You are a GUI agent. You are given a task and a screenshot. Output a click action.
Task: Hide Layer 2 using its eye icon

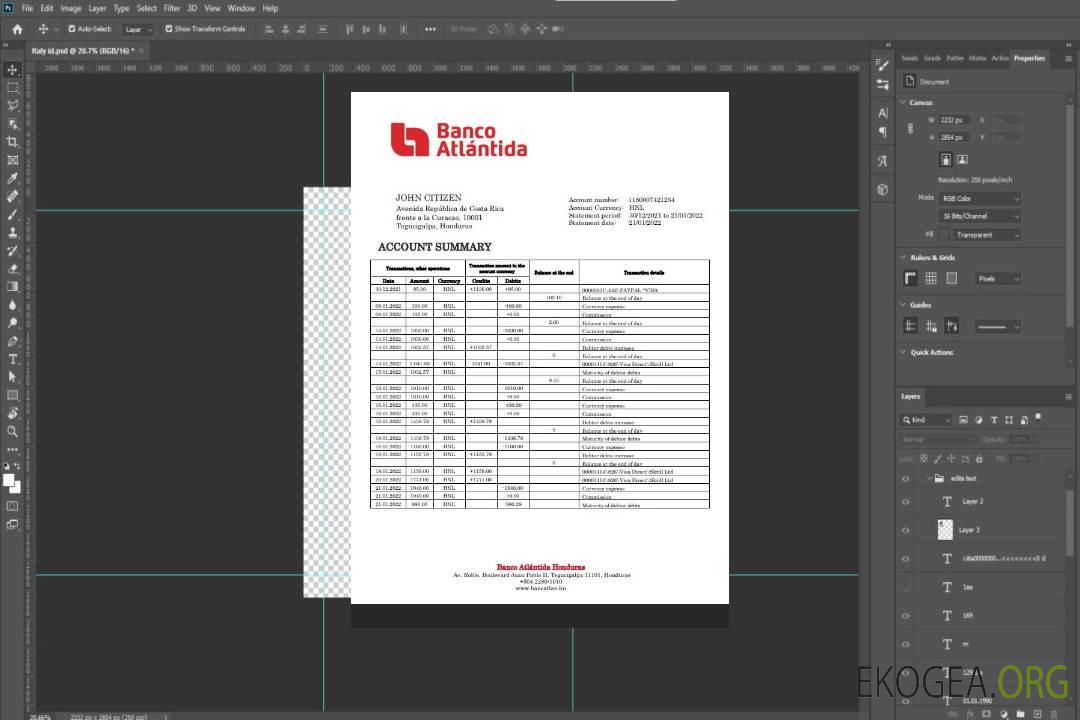(x=906, y=502)
